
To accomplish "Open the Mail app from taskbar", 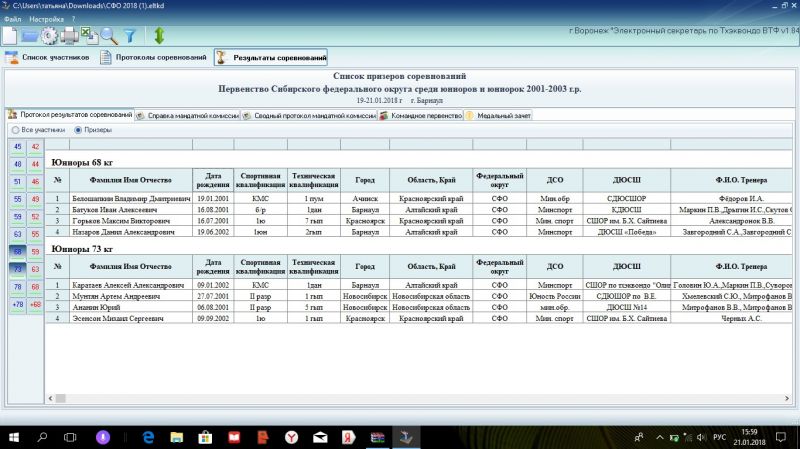I will pyautogui.click(x=320, y=437).
